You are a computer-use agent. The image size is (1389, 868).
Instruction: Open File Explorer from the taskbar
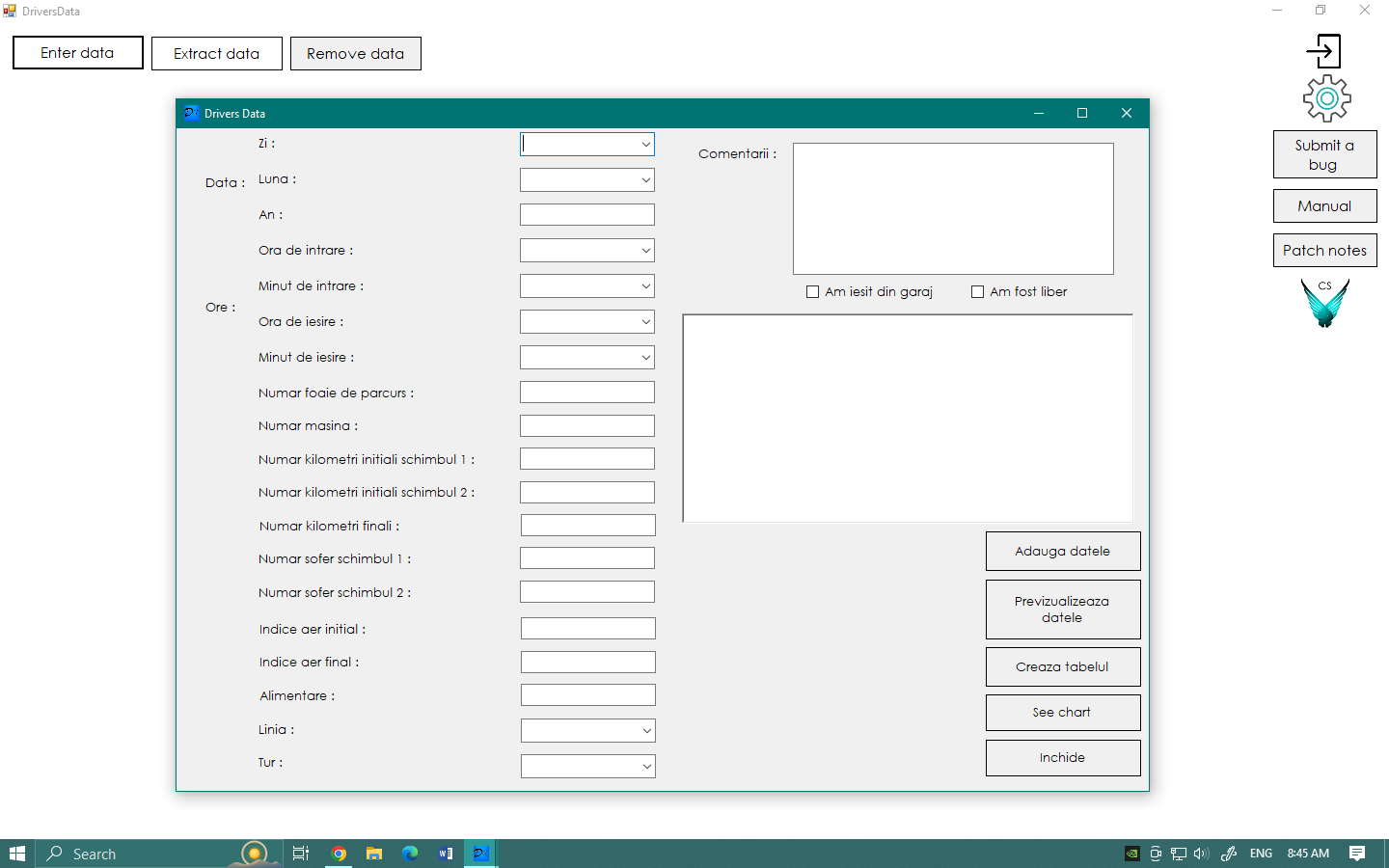374,854
